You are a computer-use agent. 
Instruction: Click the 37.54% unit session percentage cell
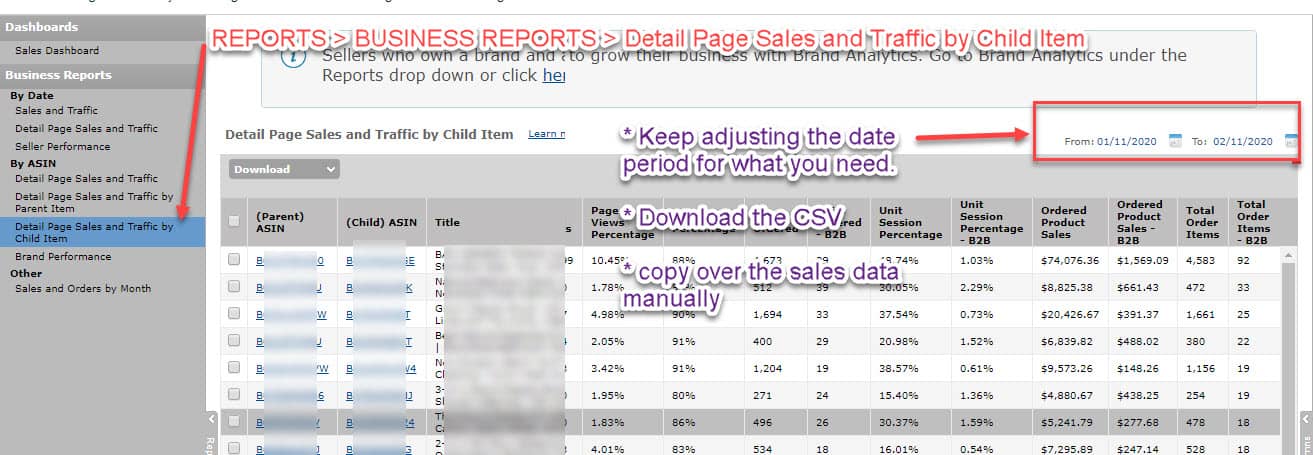[897, 314]
